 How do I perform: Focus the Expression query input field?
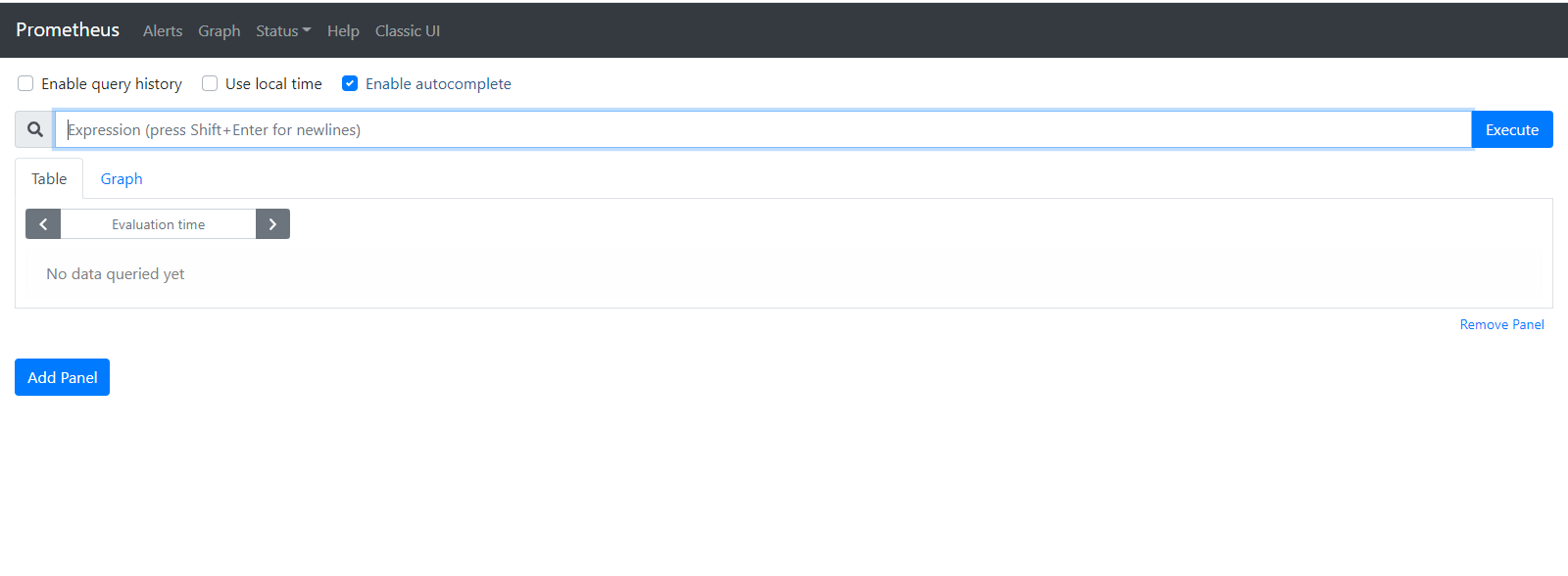(x=762, y=129)
